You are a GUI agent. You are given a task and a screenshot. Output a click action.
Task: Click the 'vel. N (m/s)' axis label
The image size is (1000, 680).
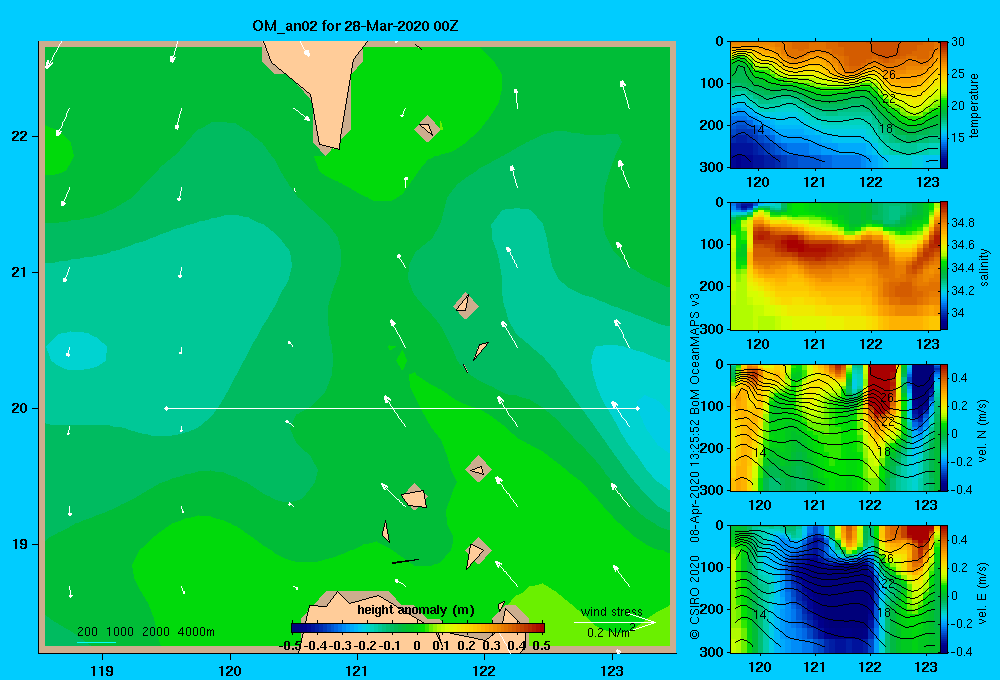[x=983, y=431]
